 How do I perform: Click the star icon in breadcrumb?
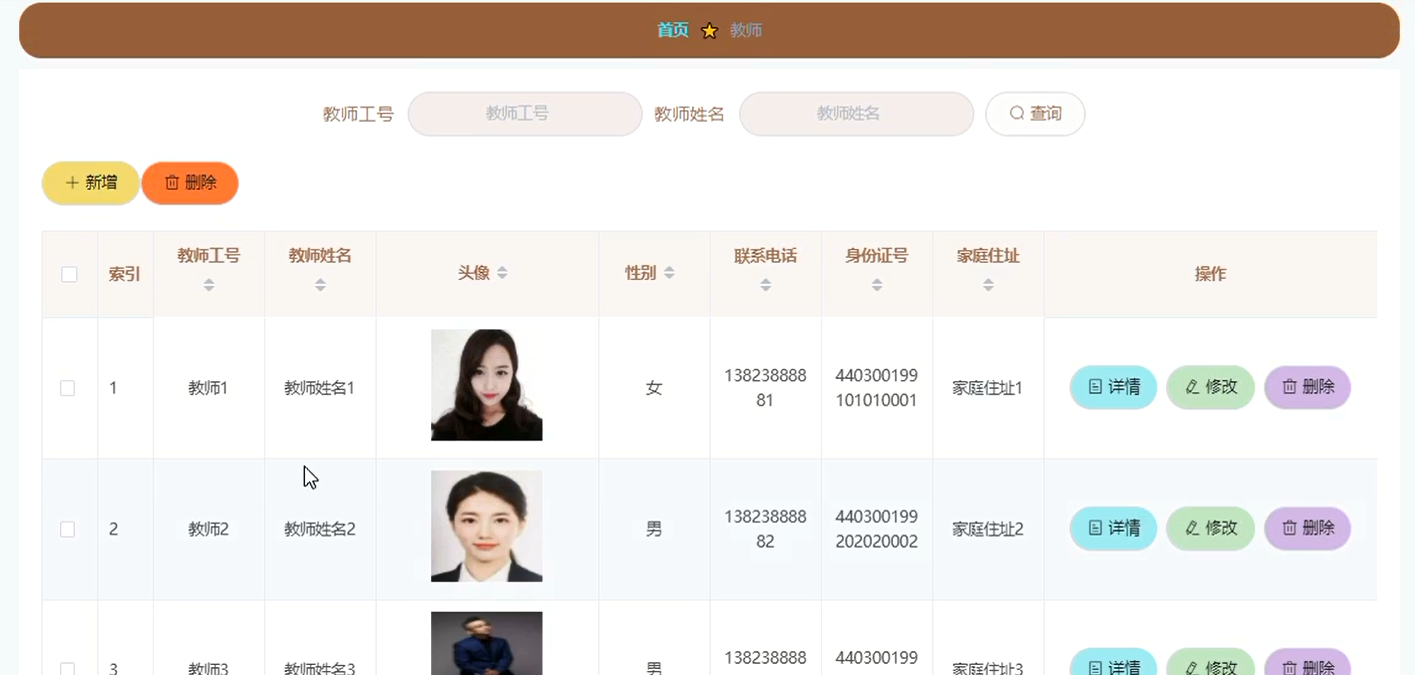(x=709, y=31)
